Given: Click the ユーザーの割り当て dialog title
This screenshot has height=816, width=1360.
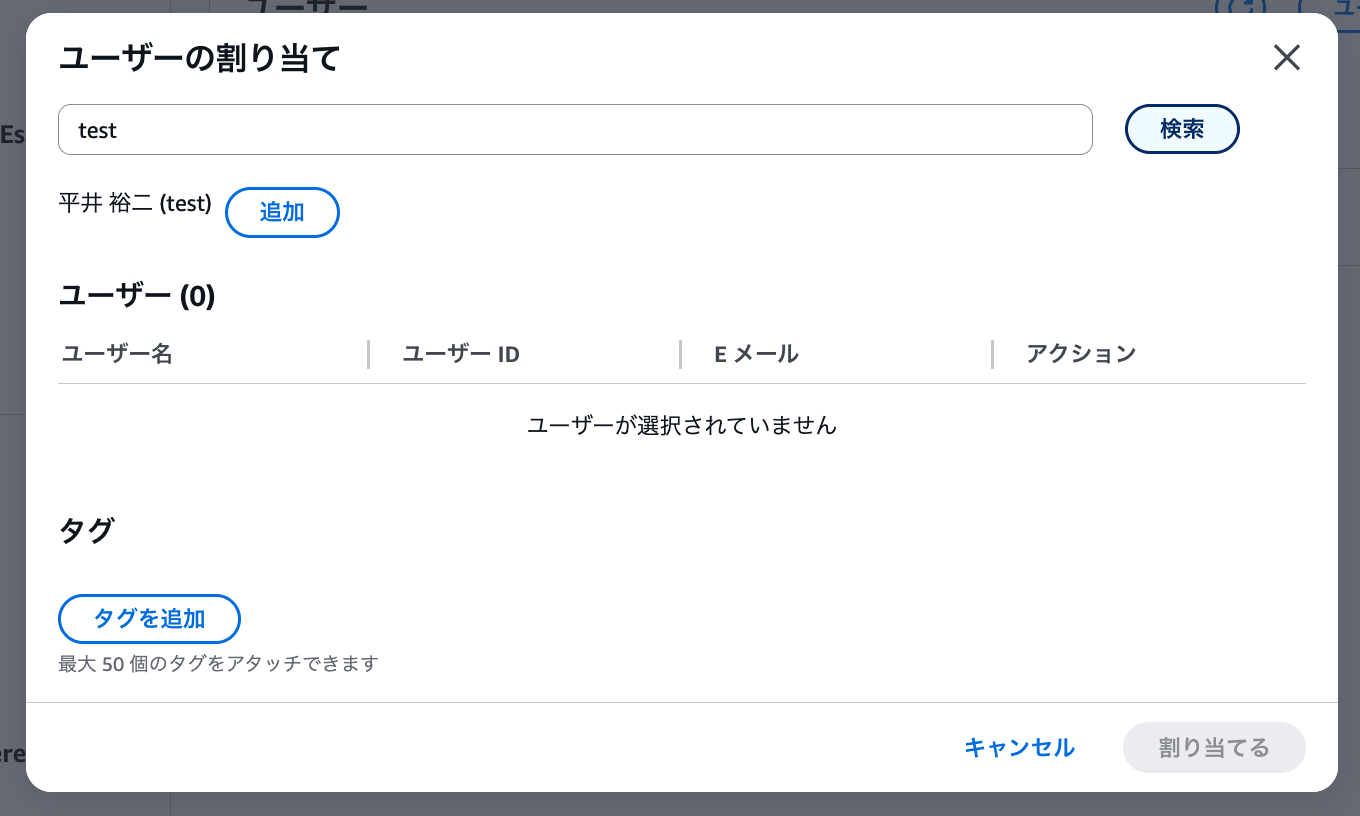Looking at the screenshot, I should click(x=199, y=59).
